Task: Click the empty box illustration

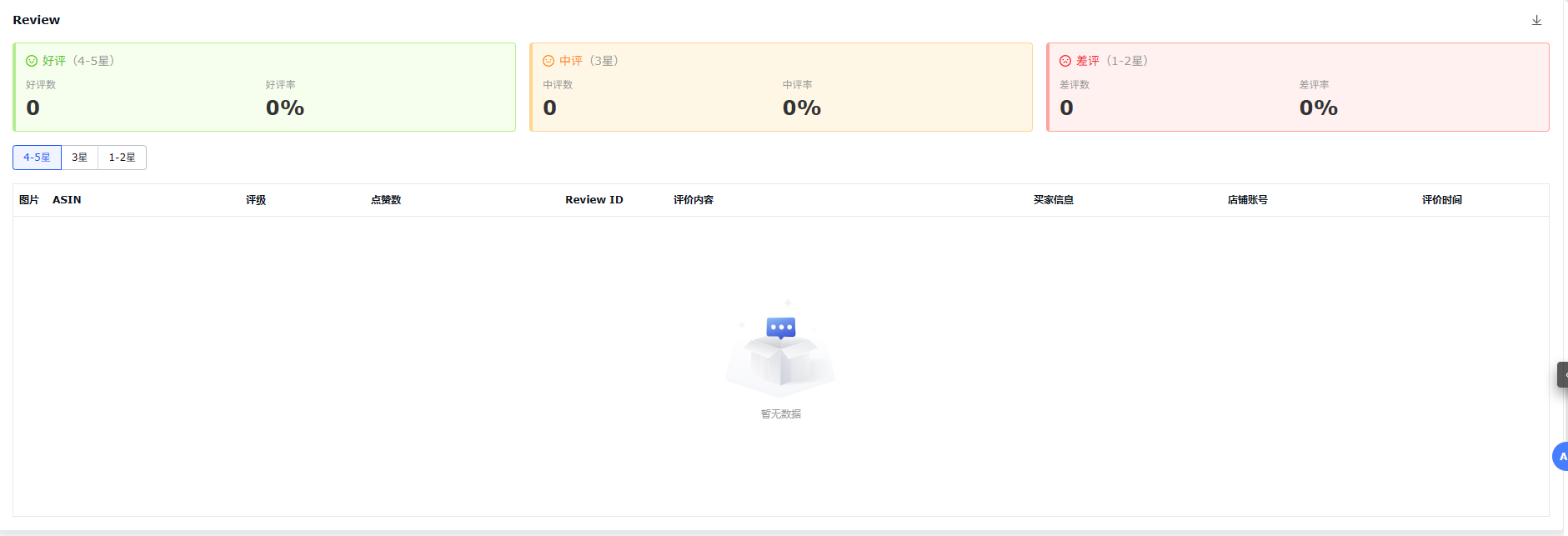Action: tap(780, 350)
